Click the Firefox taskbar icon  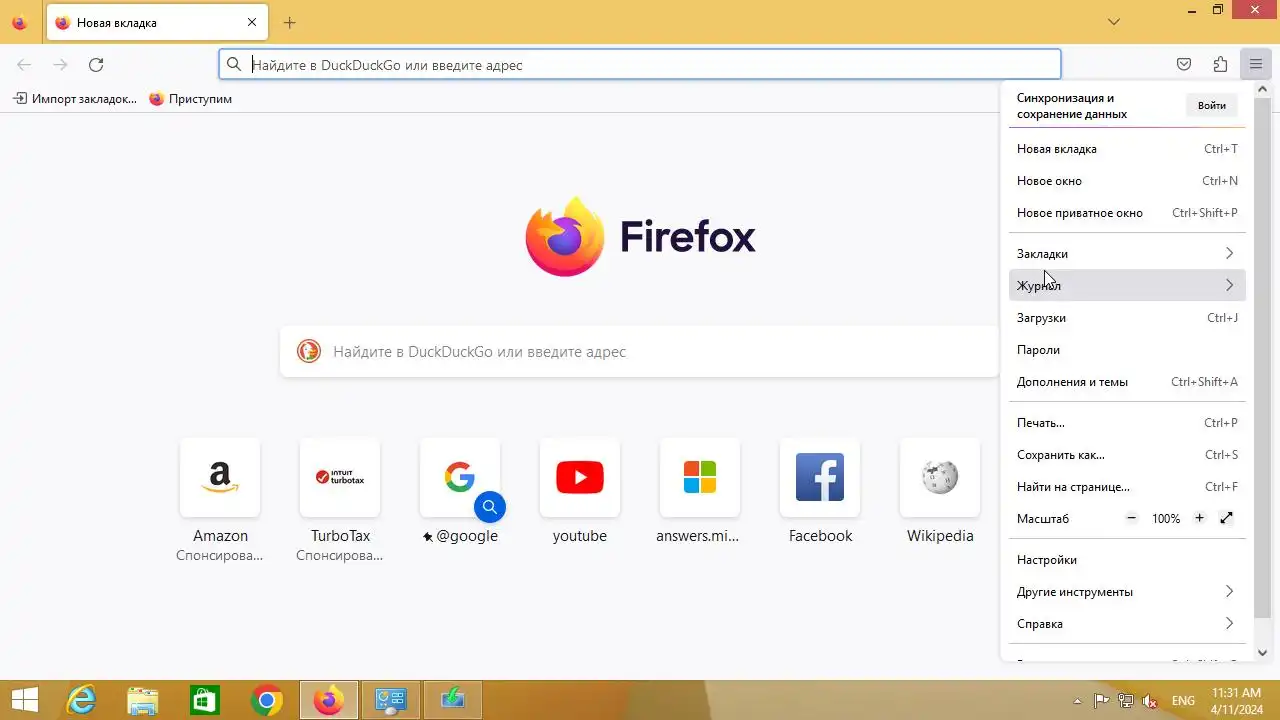point(329,700)
